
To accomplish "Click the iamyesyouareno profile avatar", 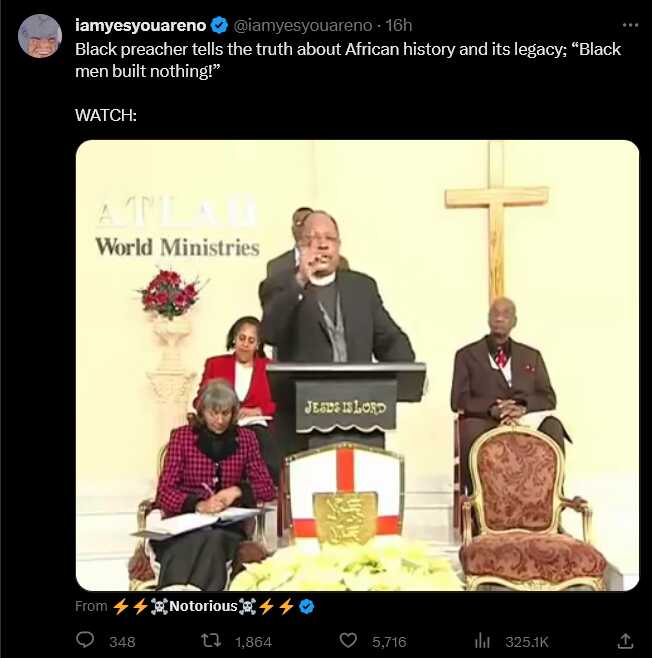I will coord(40,36).
